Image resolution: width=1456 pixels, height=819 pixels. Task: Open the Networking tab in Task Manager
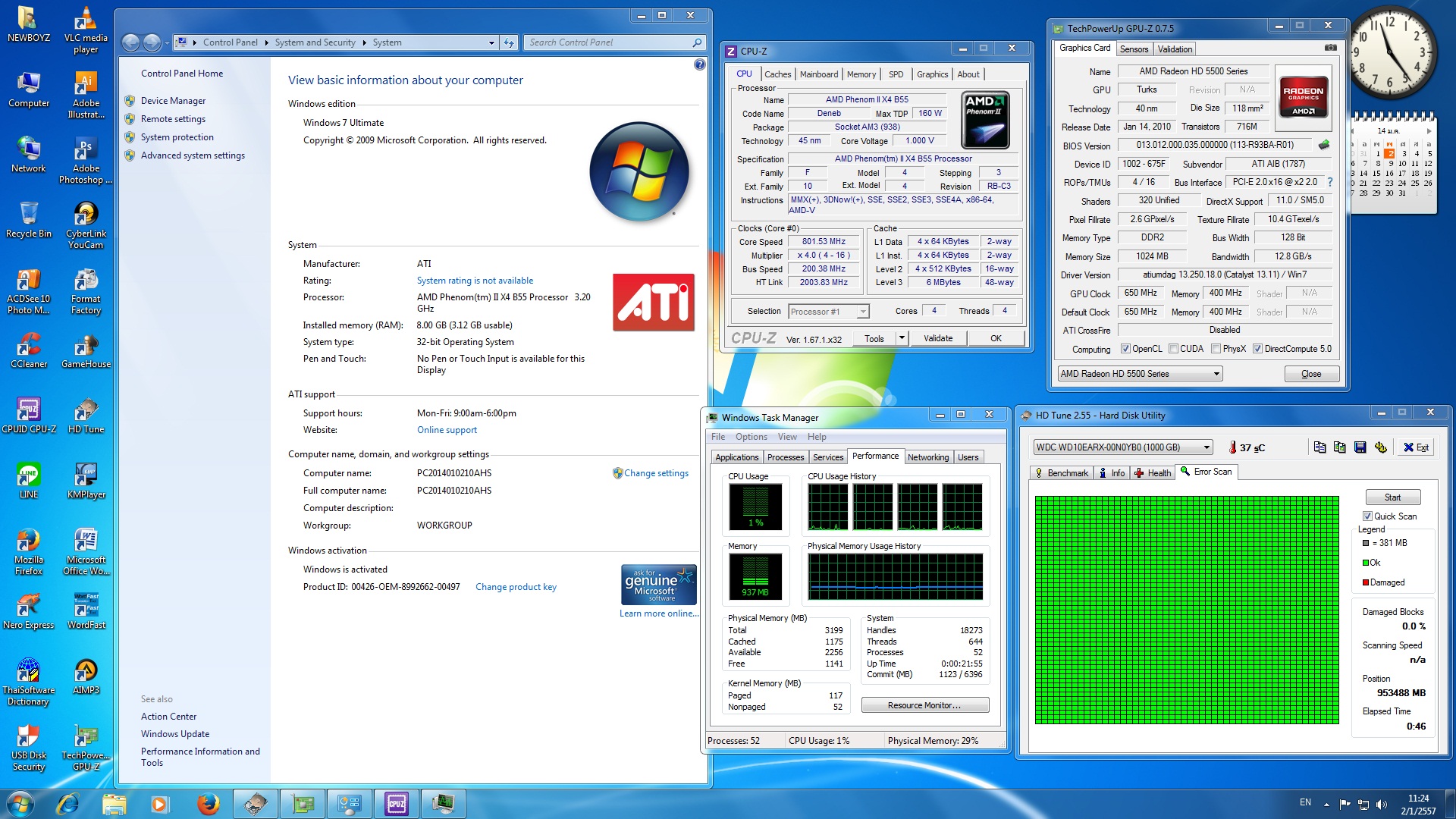(x=927, y=457)
